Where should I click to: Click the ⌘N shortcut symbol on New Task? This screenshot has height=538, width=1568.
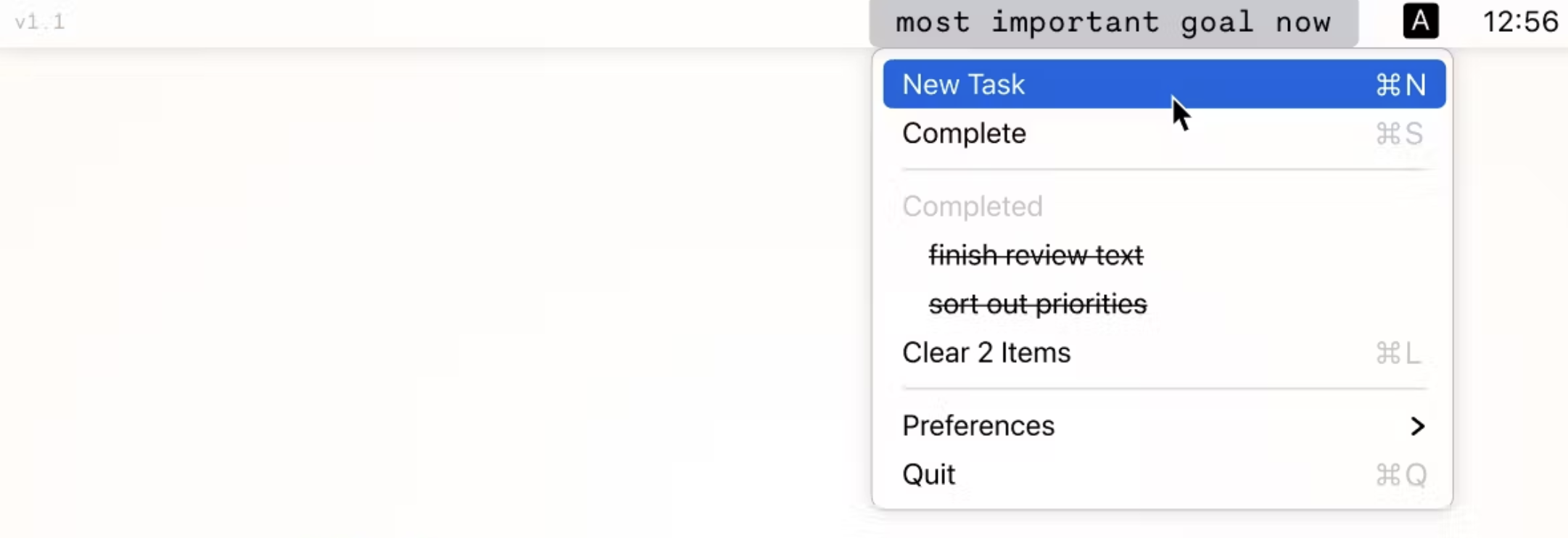[1400, 85]
